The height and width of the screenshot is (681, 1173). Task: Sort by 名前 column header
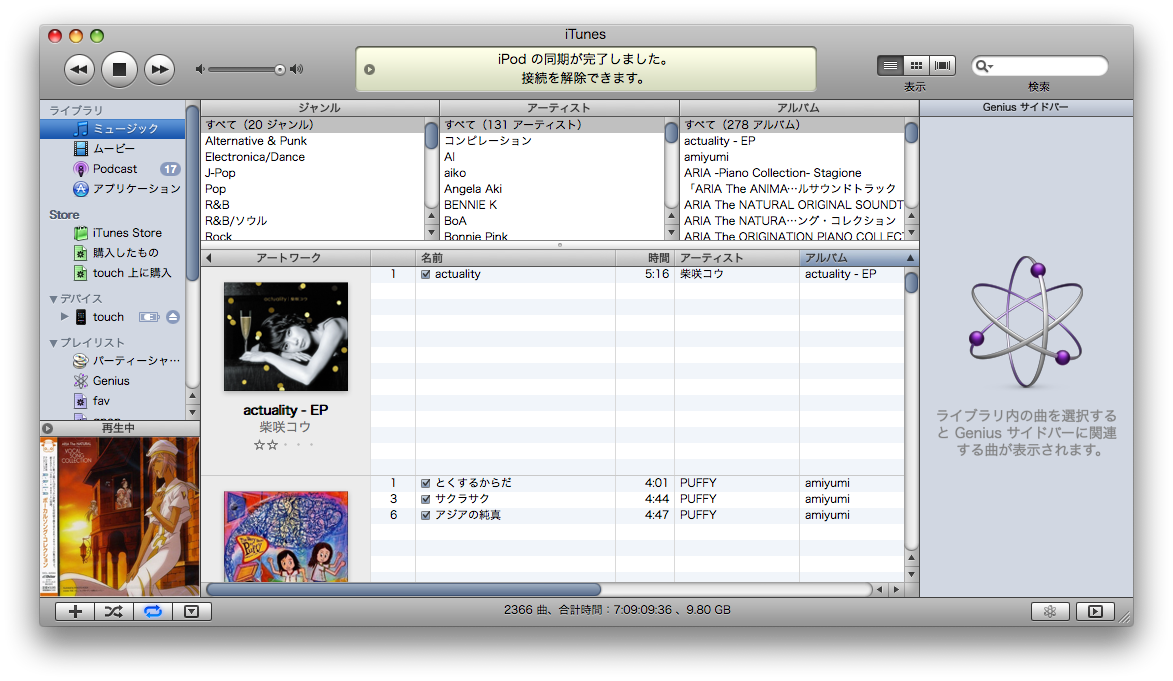coord(515,258)
